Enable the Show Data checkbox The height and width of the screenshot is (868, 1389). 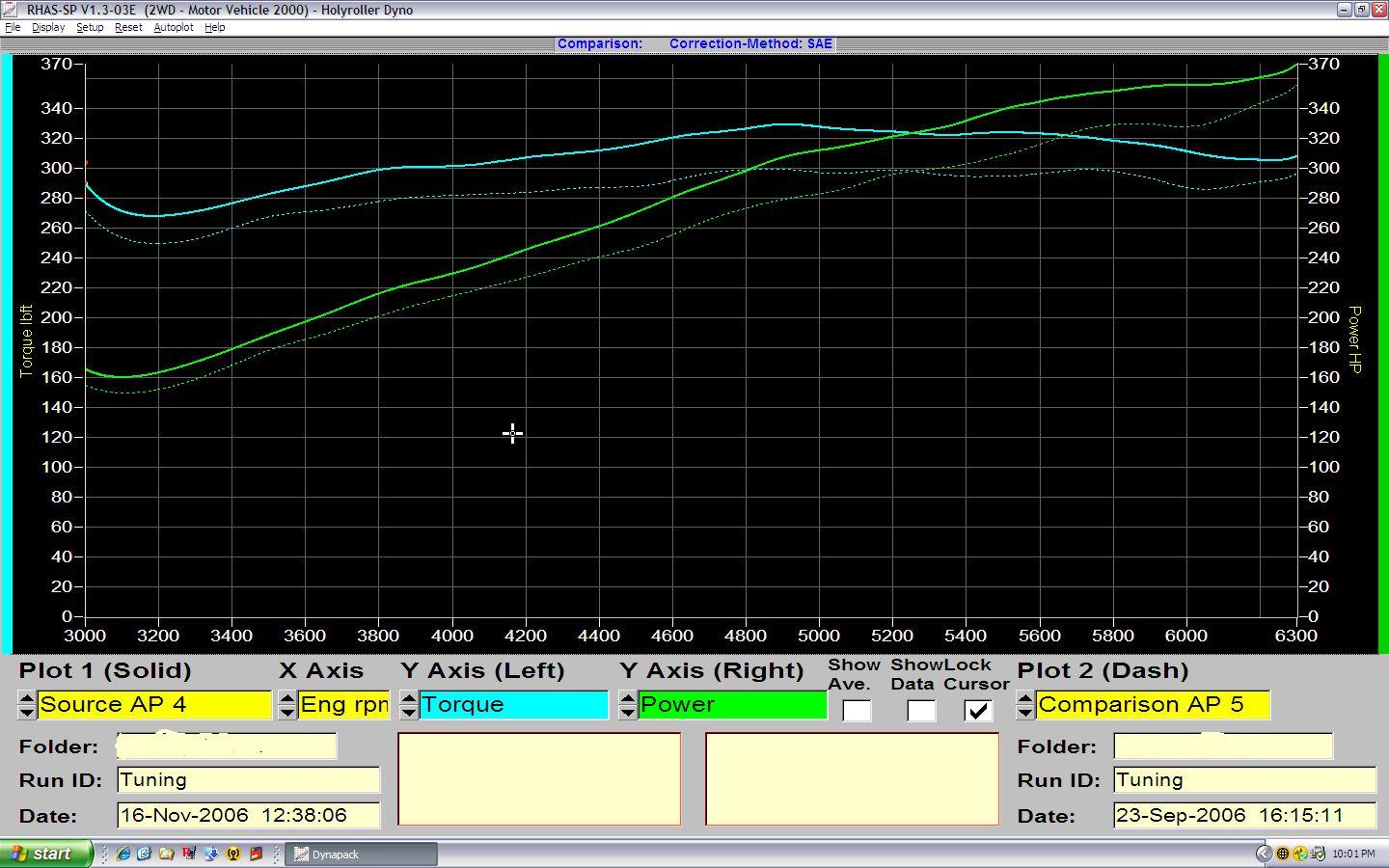921,711
